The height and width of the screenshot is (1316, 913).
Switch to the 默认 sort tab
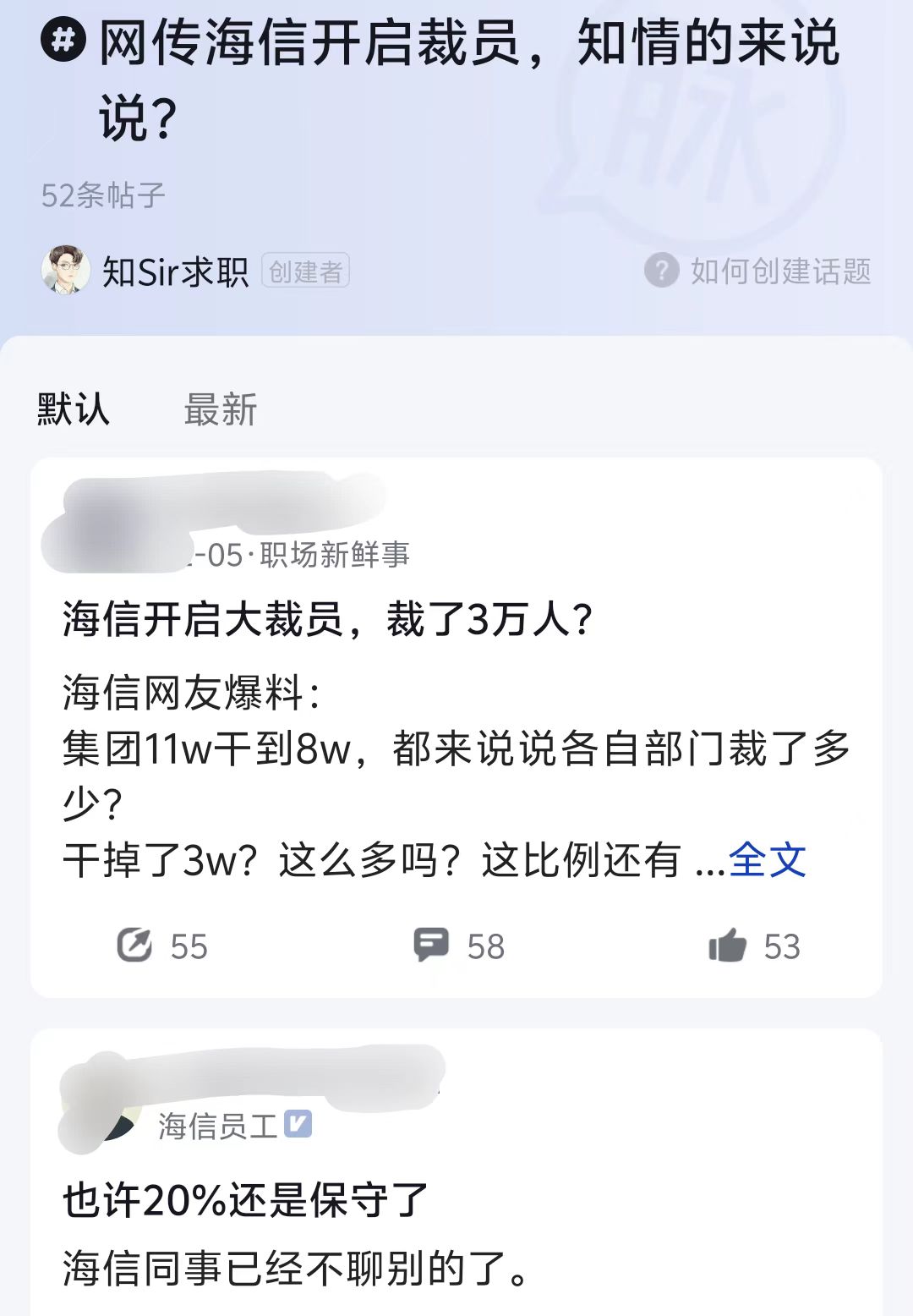click(x=74, y=409)
